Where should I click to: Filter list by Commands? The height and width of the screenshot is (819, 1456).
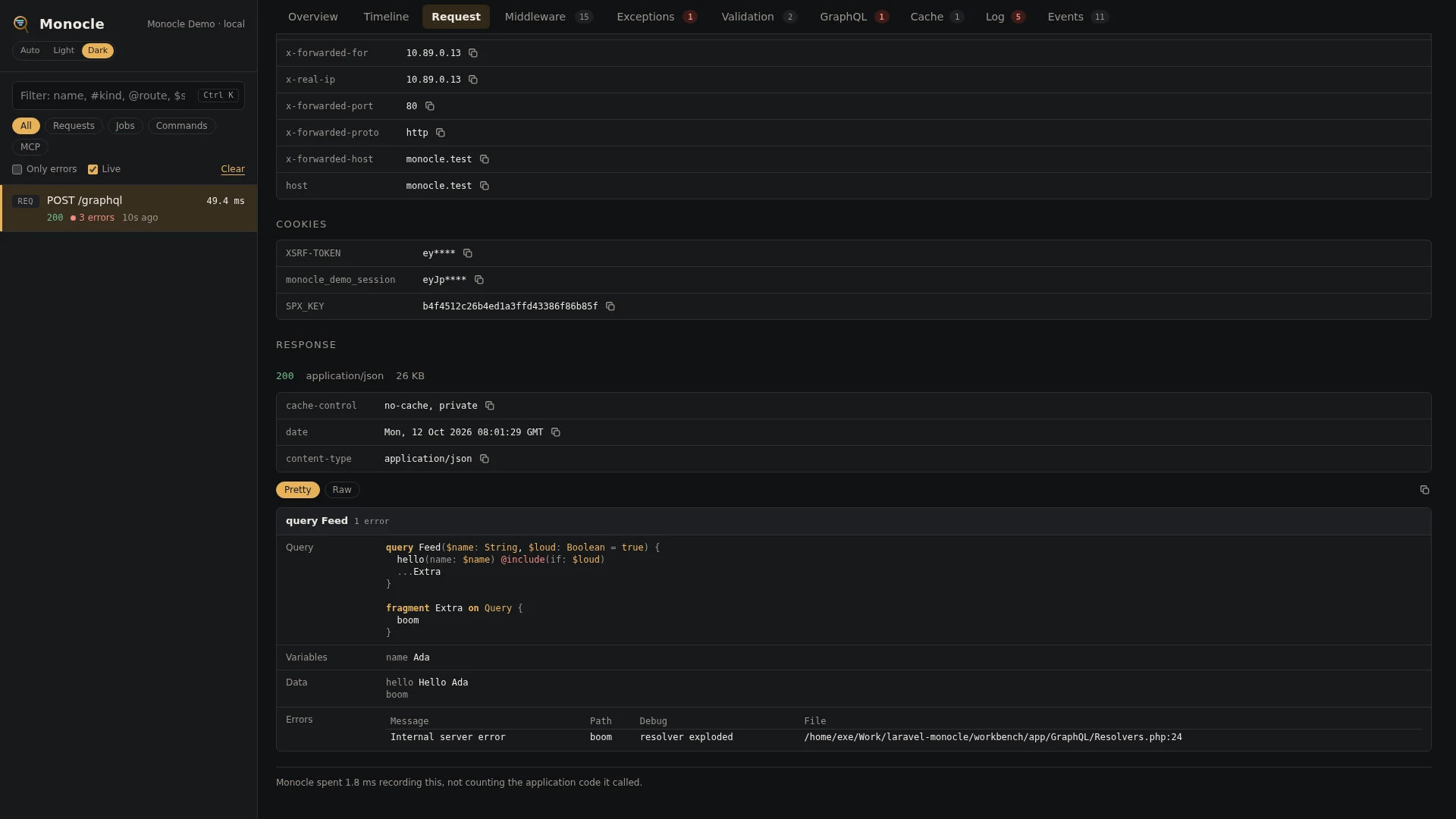click(181, 126)
